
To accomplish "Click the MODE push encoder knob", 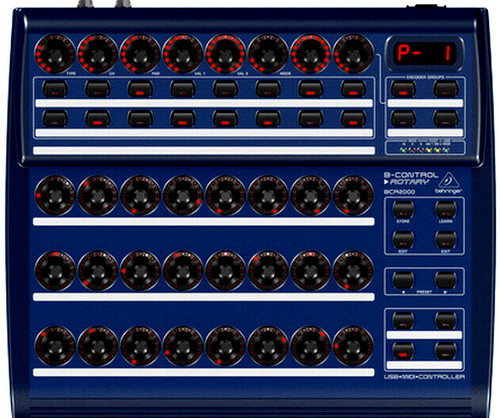I will (268, 54).
